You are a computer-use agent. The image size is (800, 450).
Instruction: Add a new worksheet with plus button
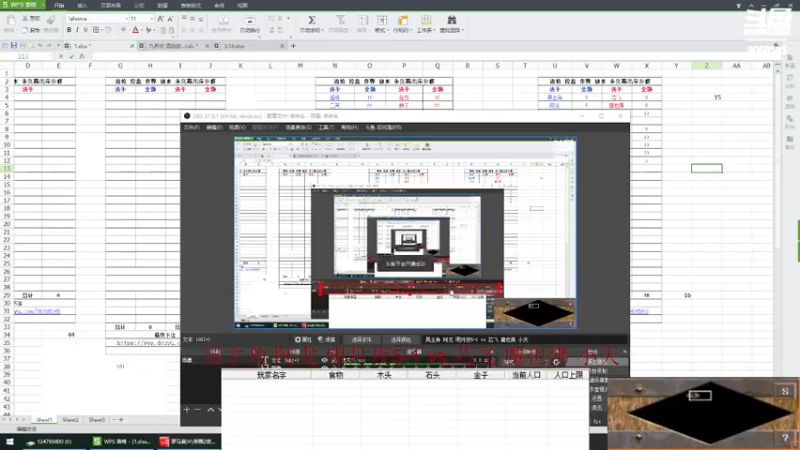pos(121,420)
